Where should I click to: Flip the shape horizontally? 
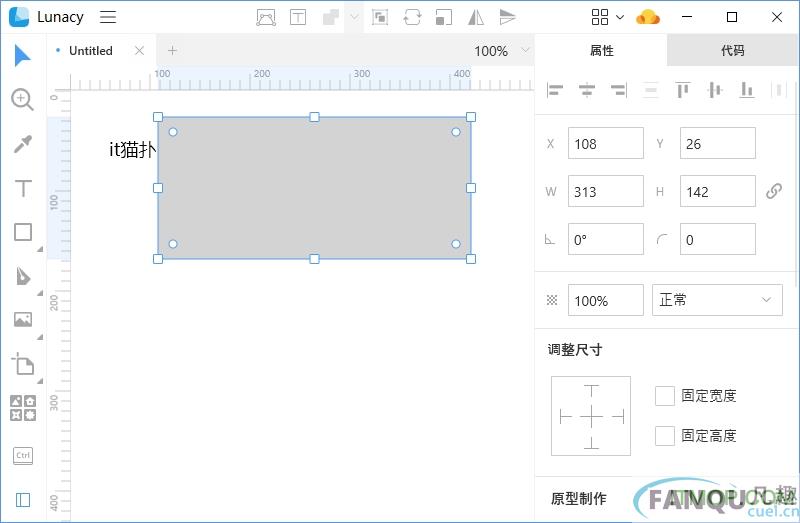tap(476, 17)
